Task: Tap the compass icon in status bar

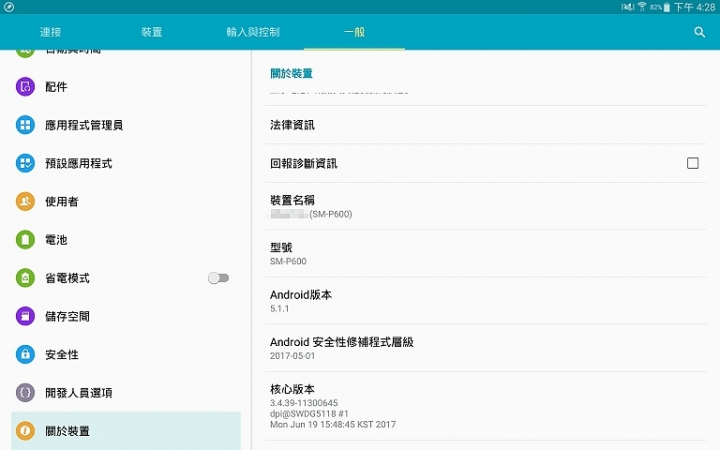Action: (9, 7)
